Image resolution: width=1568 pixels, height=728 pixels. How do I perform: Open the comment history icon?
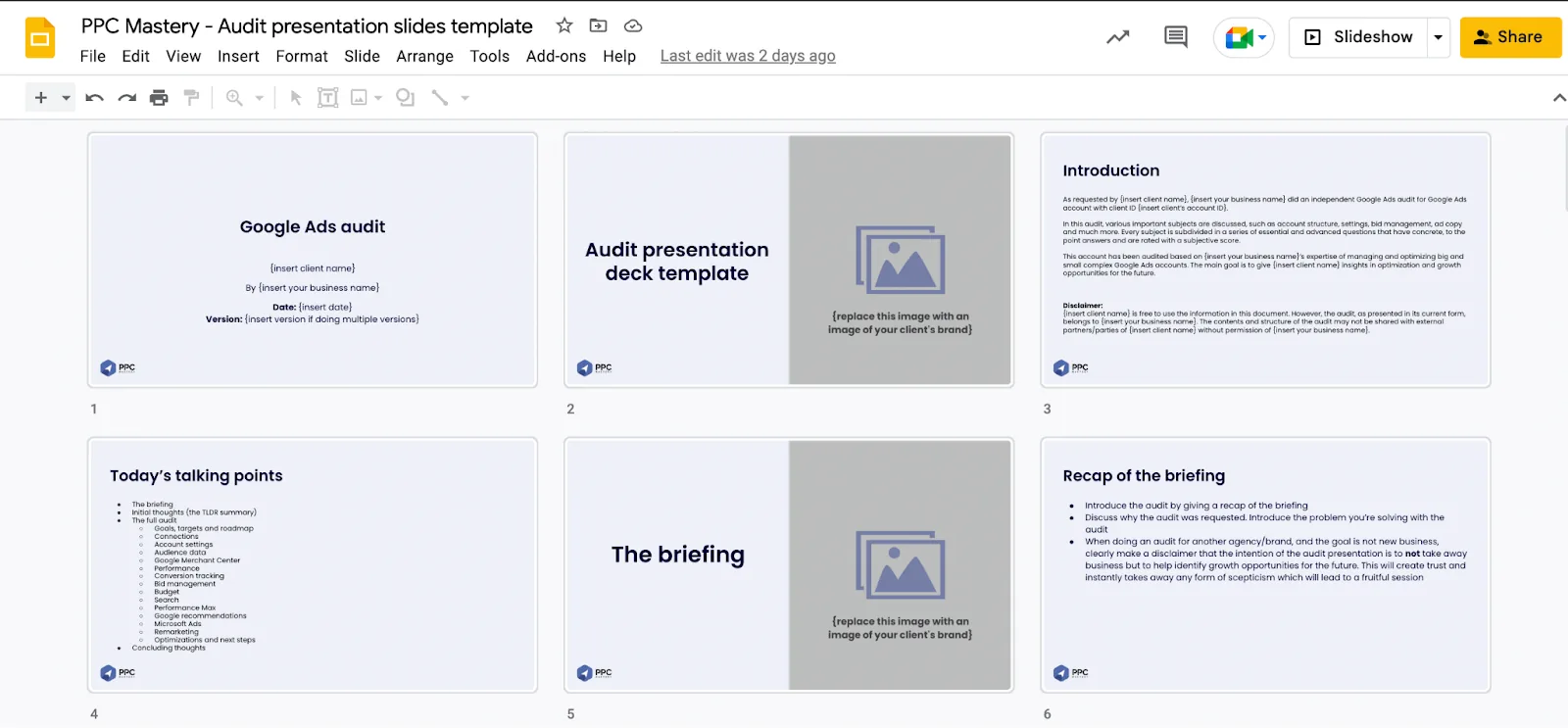click(x=1176, y=37)
